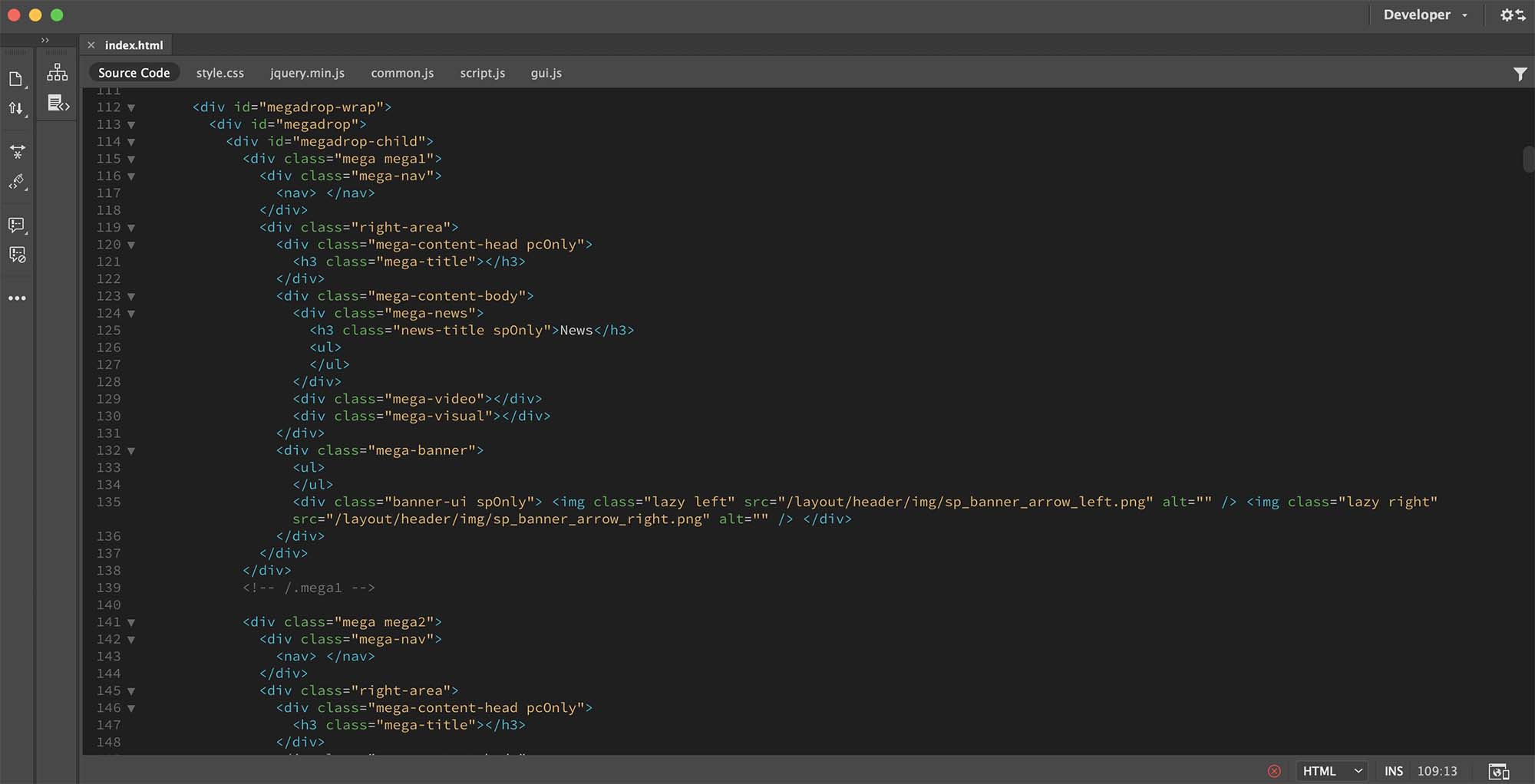Collapse the mega-content-body div at line 123

[x=131, y=297]
